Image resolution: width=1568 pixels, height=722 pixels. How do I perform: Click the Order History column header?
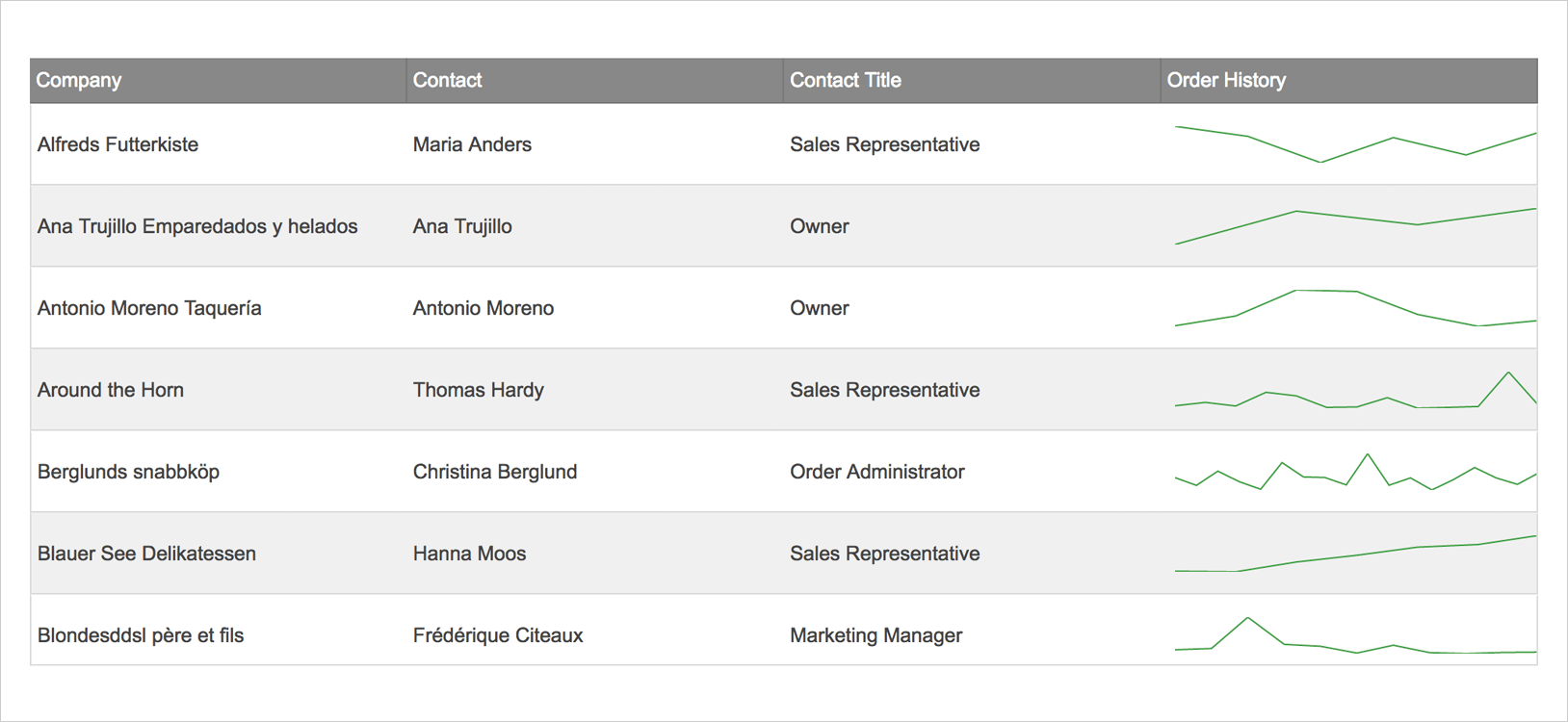point(1348,81)
